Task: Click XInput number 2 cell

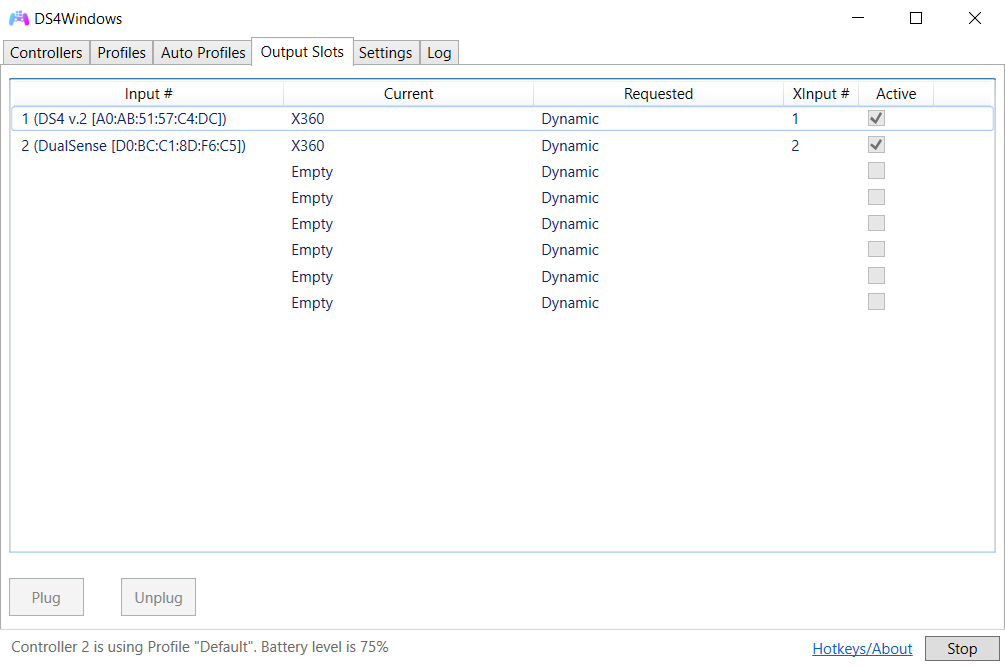Action: (x=795, y=145)
